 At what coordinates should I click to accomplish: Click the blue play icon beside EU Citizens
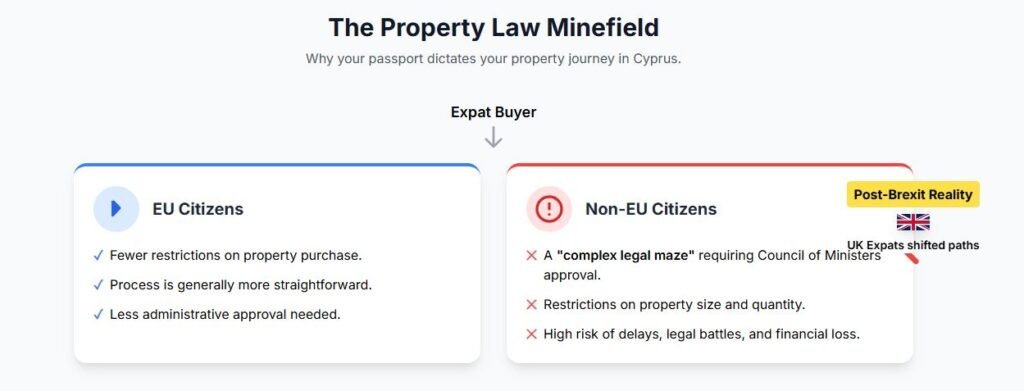click(116, 209)
